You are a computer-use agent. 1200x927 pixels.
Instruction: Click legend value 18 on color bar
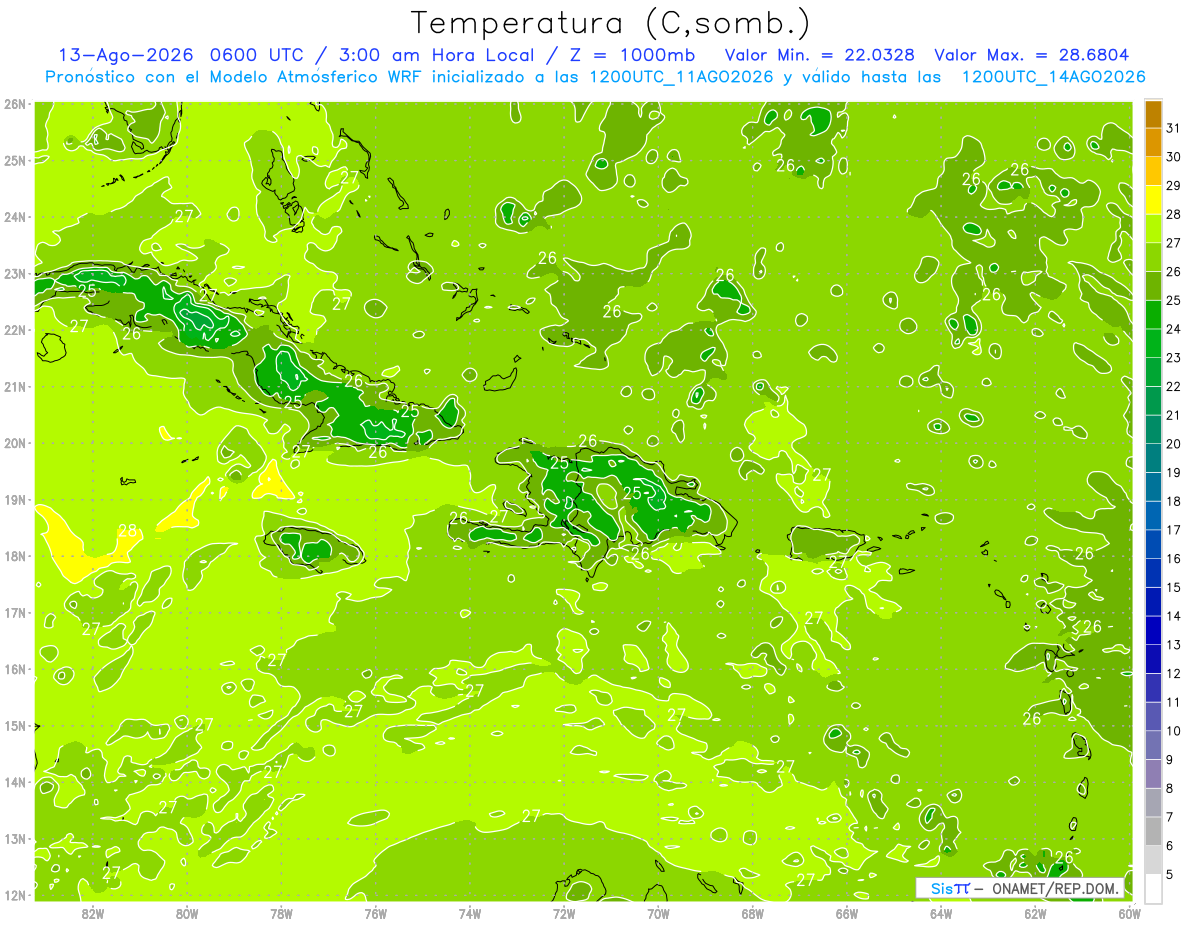tap(1174, 501)
